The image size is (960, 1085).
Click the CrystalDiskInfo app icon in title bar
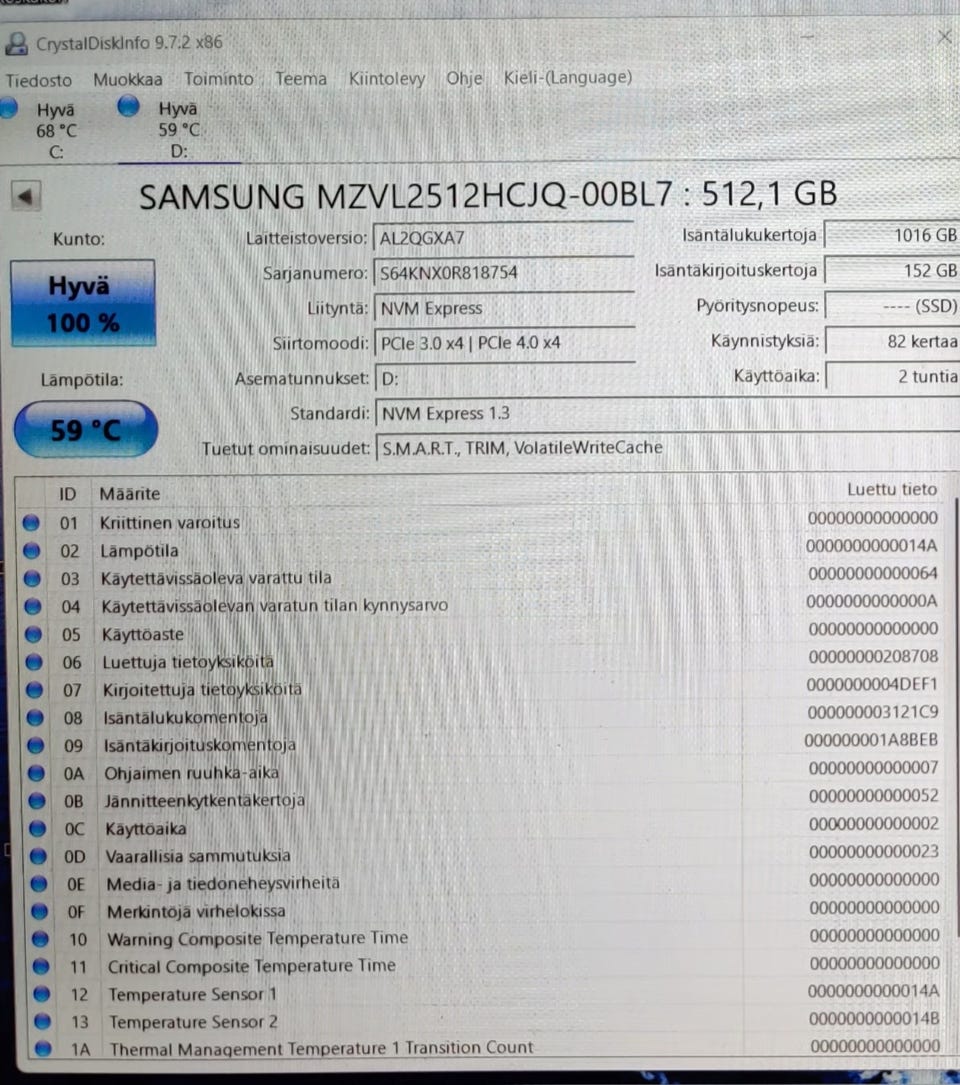(x=15, y=44)
